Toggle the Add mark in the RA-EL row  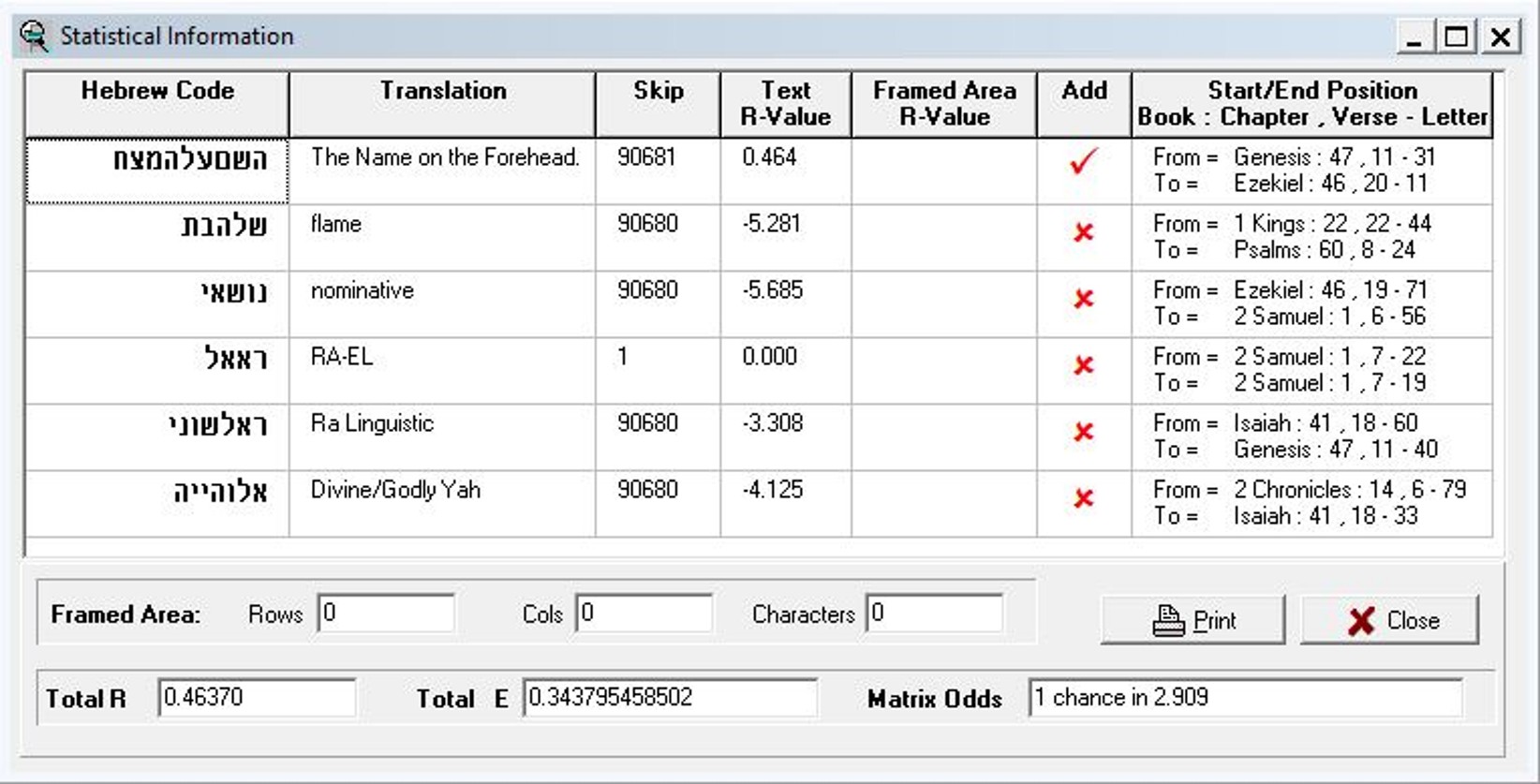point(1084,365)
